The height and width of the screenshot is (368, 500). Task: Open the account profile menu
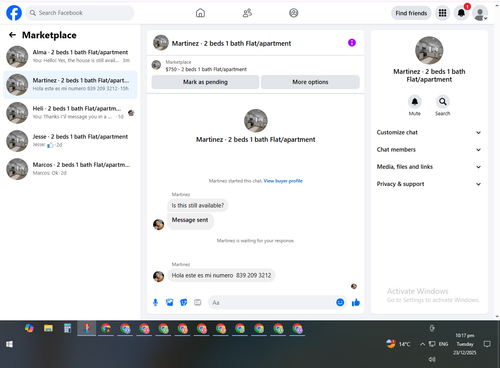(480, 13)
